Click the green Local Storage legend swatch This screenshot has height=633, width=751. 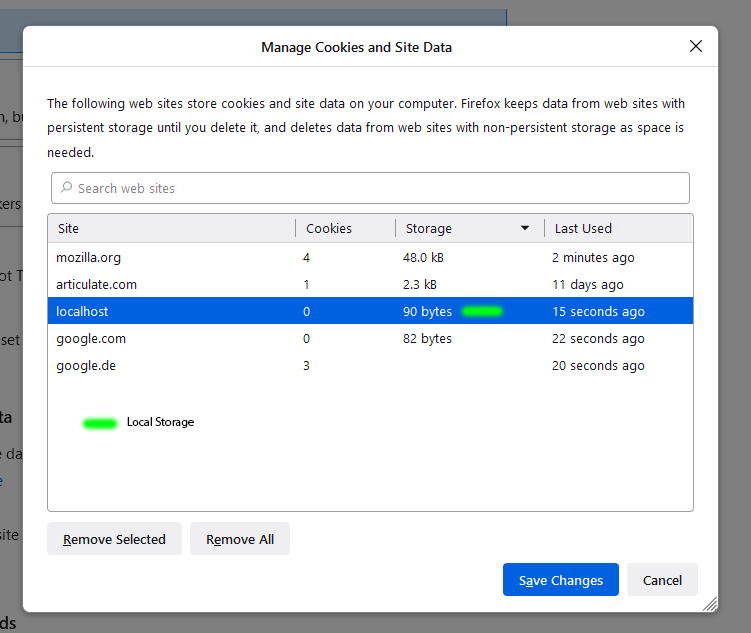[100, 423]
